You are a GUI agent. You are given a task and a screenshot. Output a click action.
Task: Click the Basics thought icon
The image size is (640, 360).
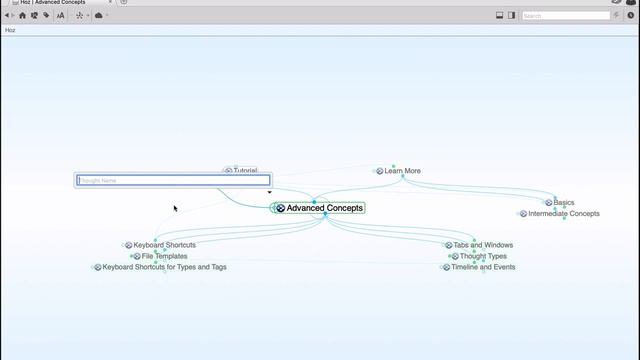click(x=549, y=202)
